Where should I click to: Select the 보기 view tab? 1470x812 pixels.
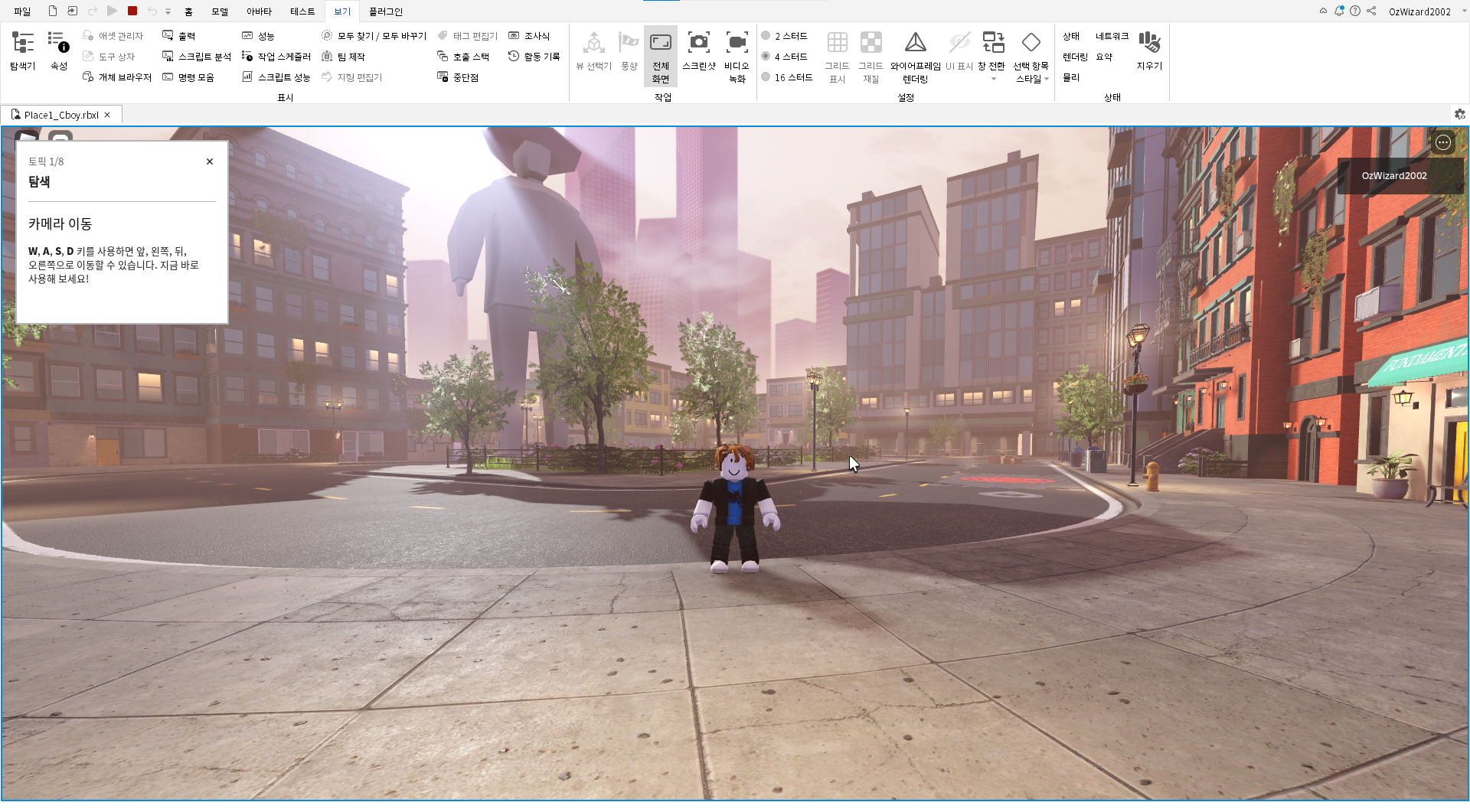(342, 11)
